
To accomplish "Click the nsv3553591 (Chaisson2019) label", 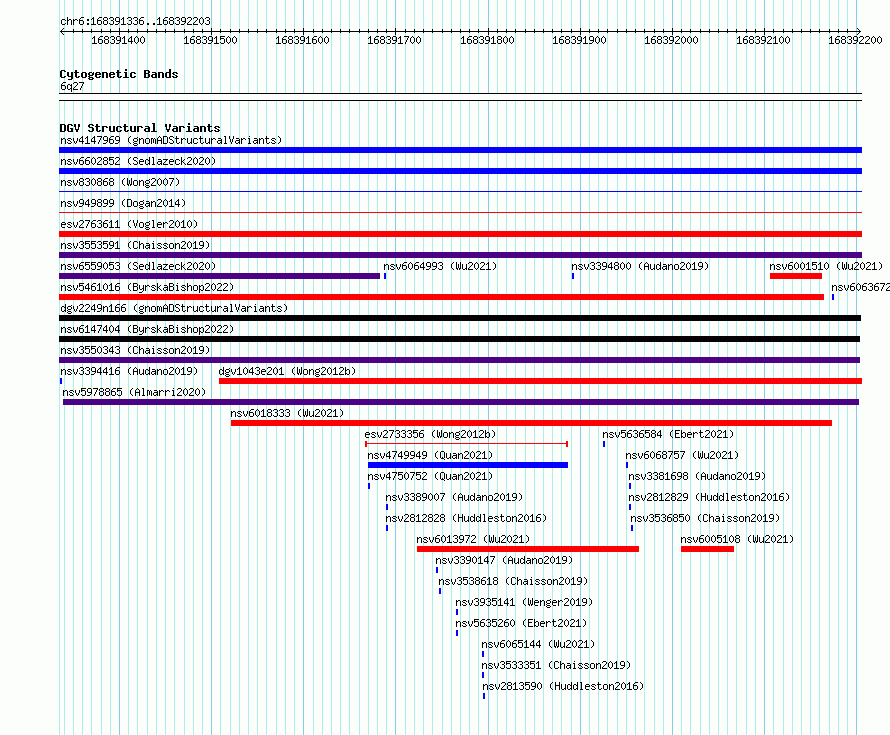I will [135, 245].
